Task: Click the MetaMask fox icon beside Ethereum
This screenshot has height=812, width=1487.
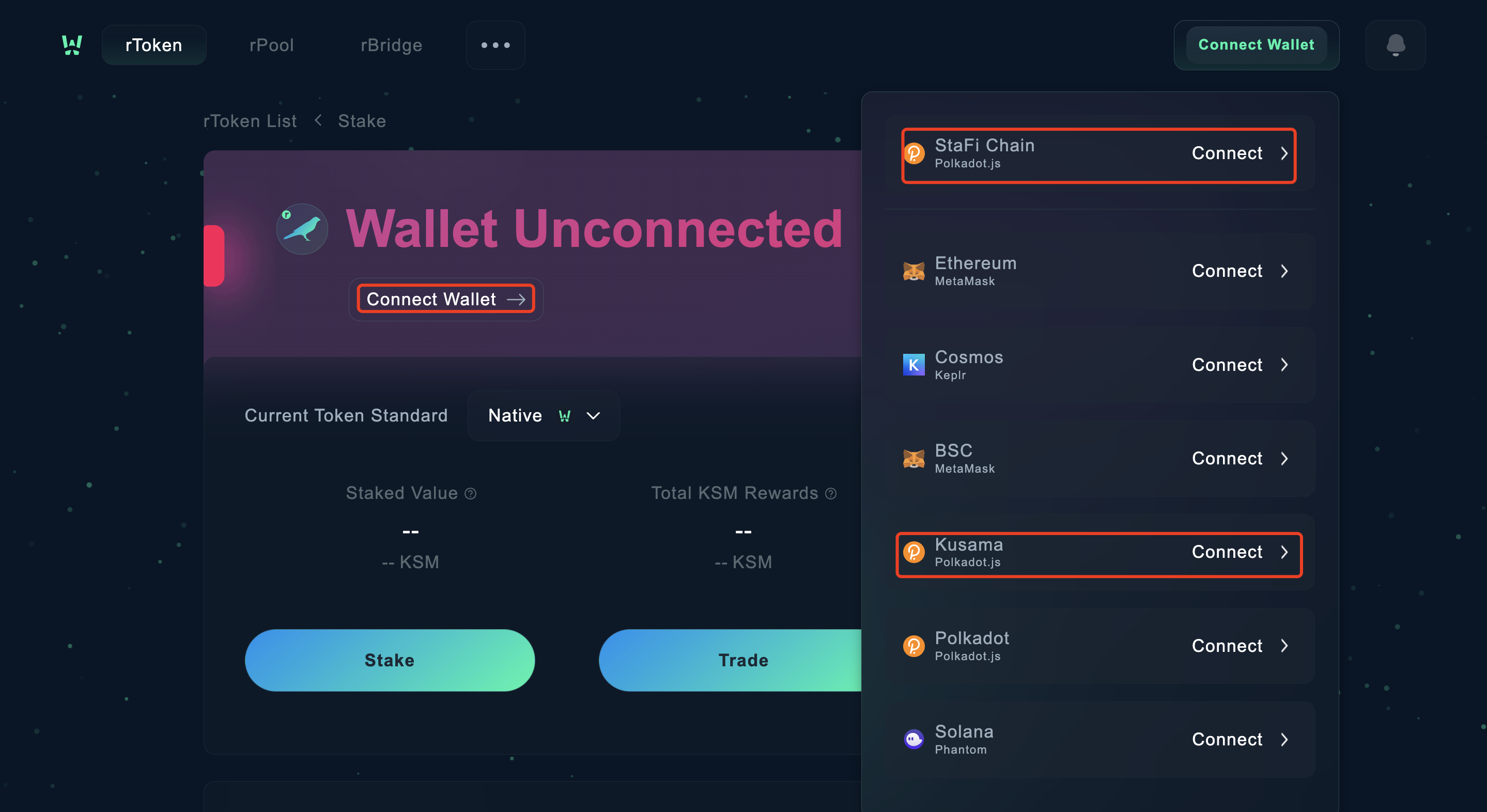Action: pyautogui.click(x=913, y=271)
